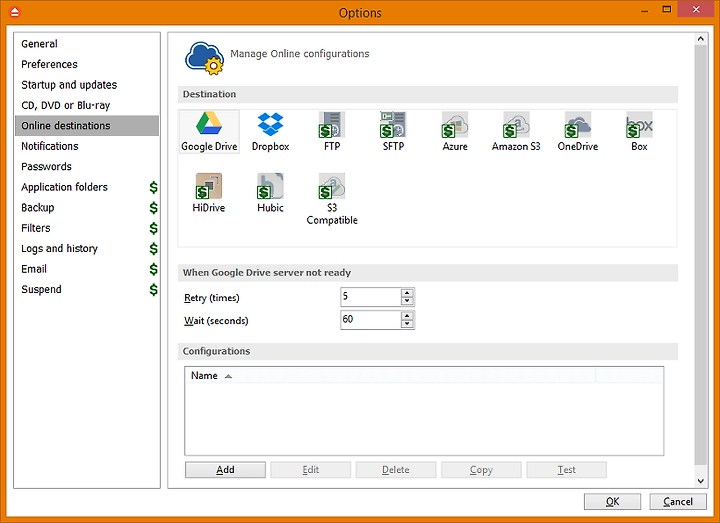Image resolution: width=720 pixels, height=523 pixels.
Task: Pick the OneDrive destination icon
Action: pyautogui.click(x=578, y=131)
